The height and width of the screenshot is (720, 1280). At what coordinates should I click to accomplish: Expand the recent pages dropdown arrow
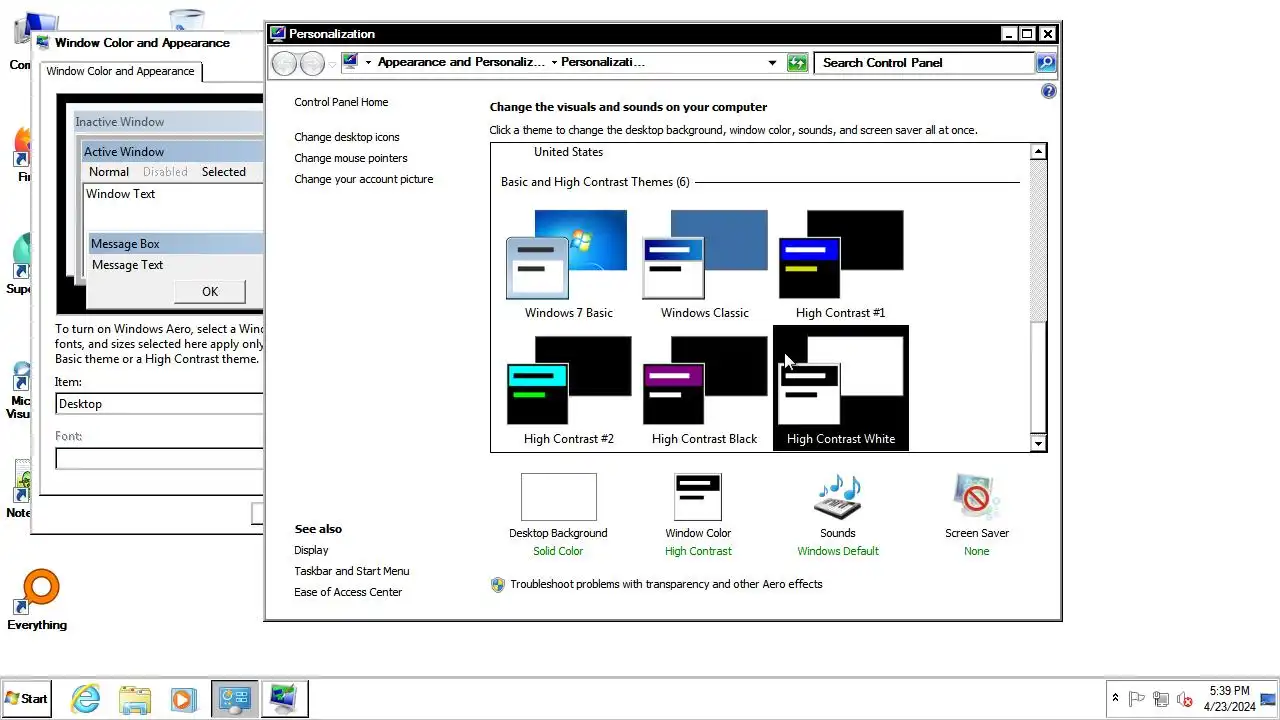click(x=333, y=64)
